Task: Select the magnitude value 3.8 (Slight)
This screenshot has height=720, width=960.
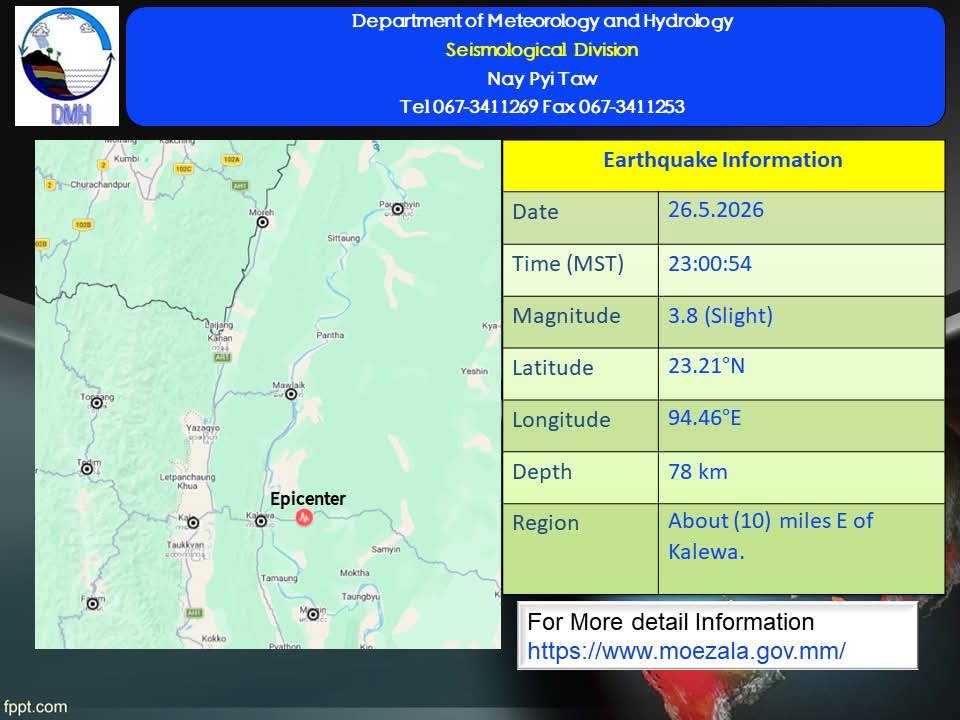Action: point(721,316)
